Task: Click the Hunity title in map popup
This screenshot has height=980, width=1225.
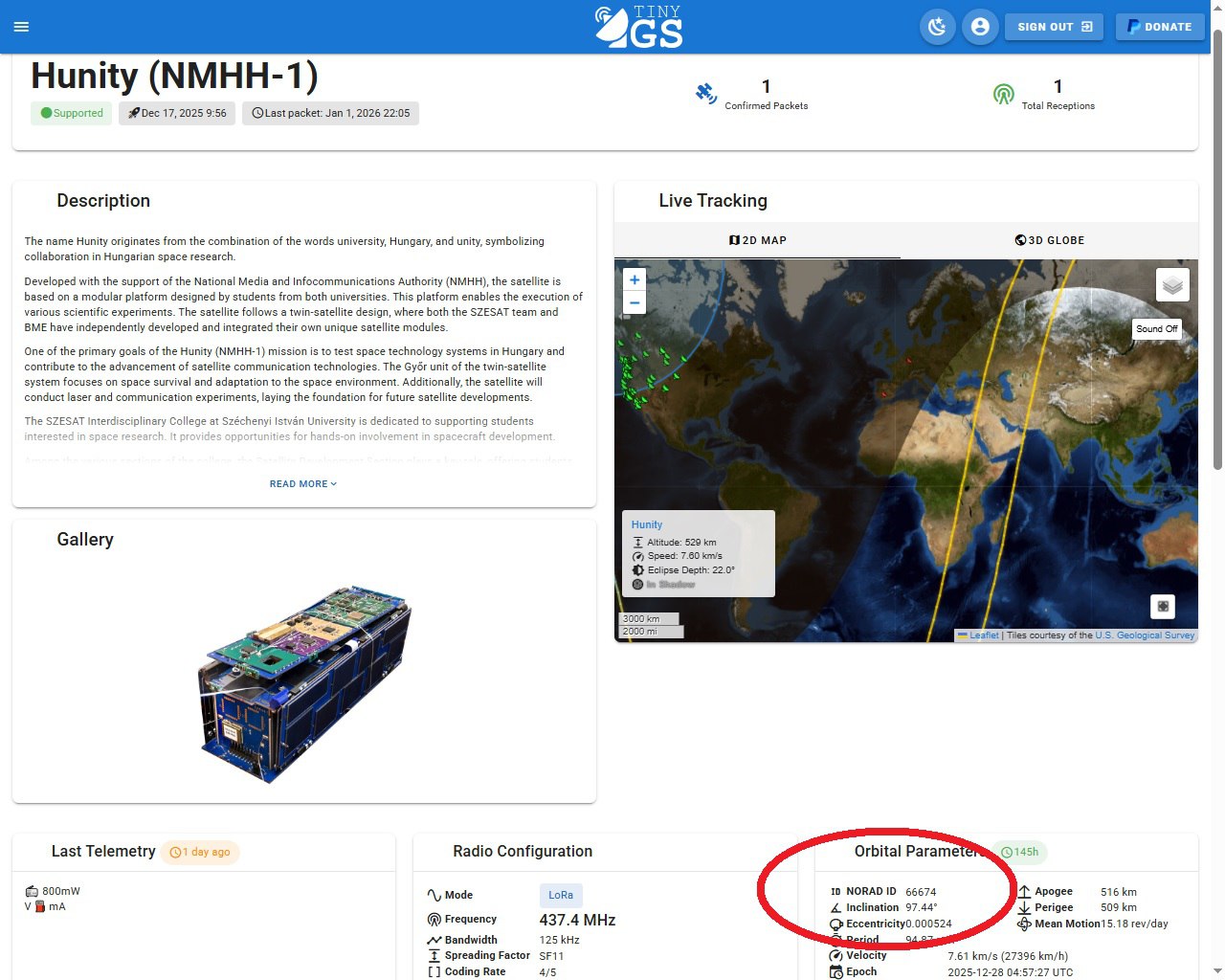Action: [x=647, y=524]
